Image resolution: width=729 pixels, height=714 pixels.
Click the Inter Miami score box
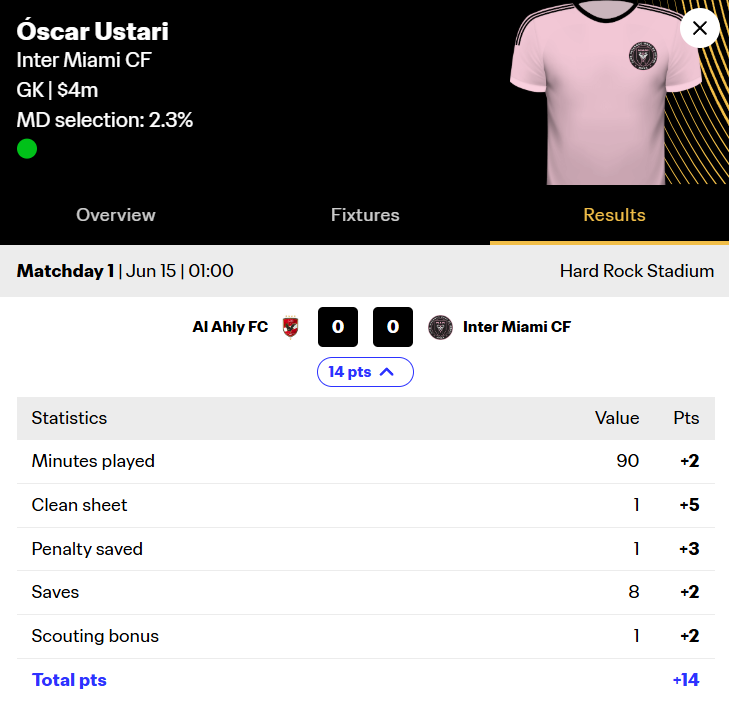pyautogui.click(x=393, y=327)
